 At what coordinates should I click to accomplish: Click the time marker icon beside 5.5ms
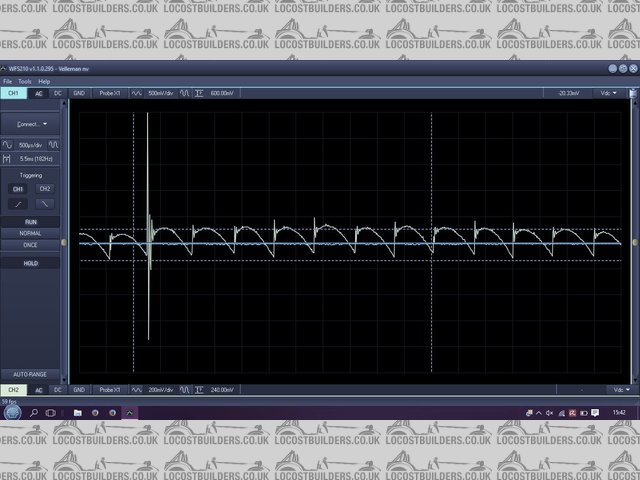(8, 158)
